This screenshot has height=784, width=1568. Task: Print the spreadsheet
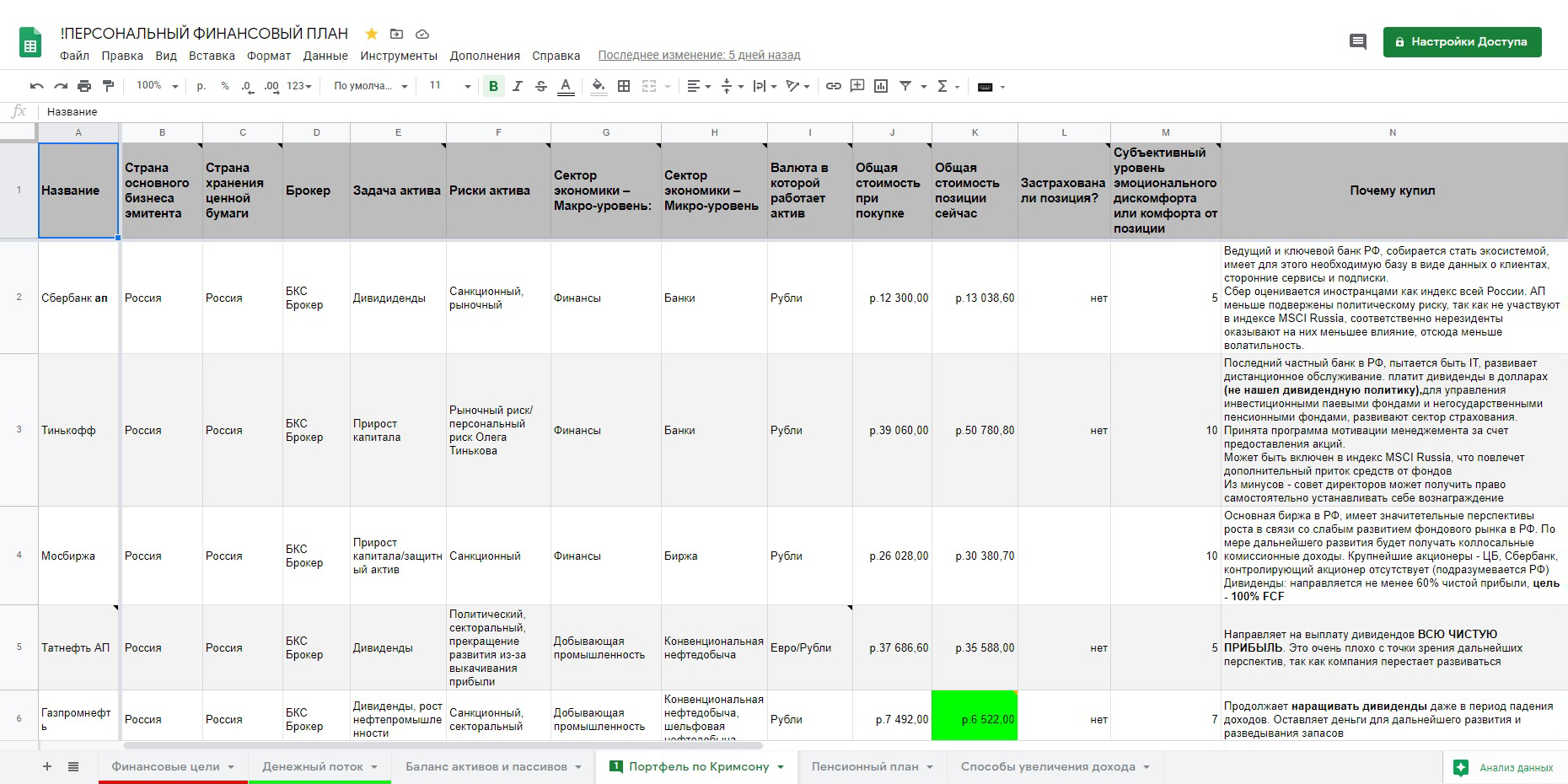[x=84, y=86]
